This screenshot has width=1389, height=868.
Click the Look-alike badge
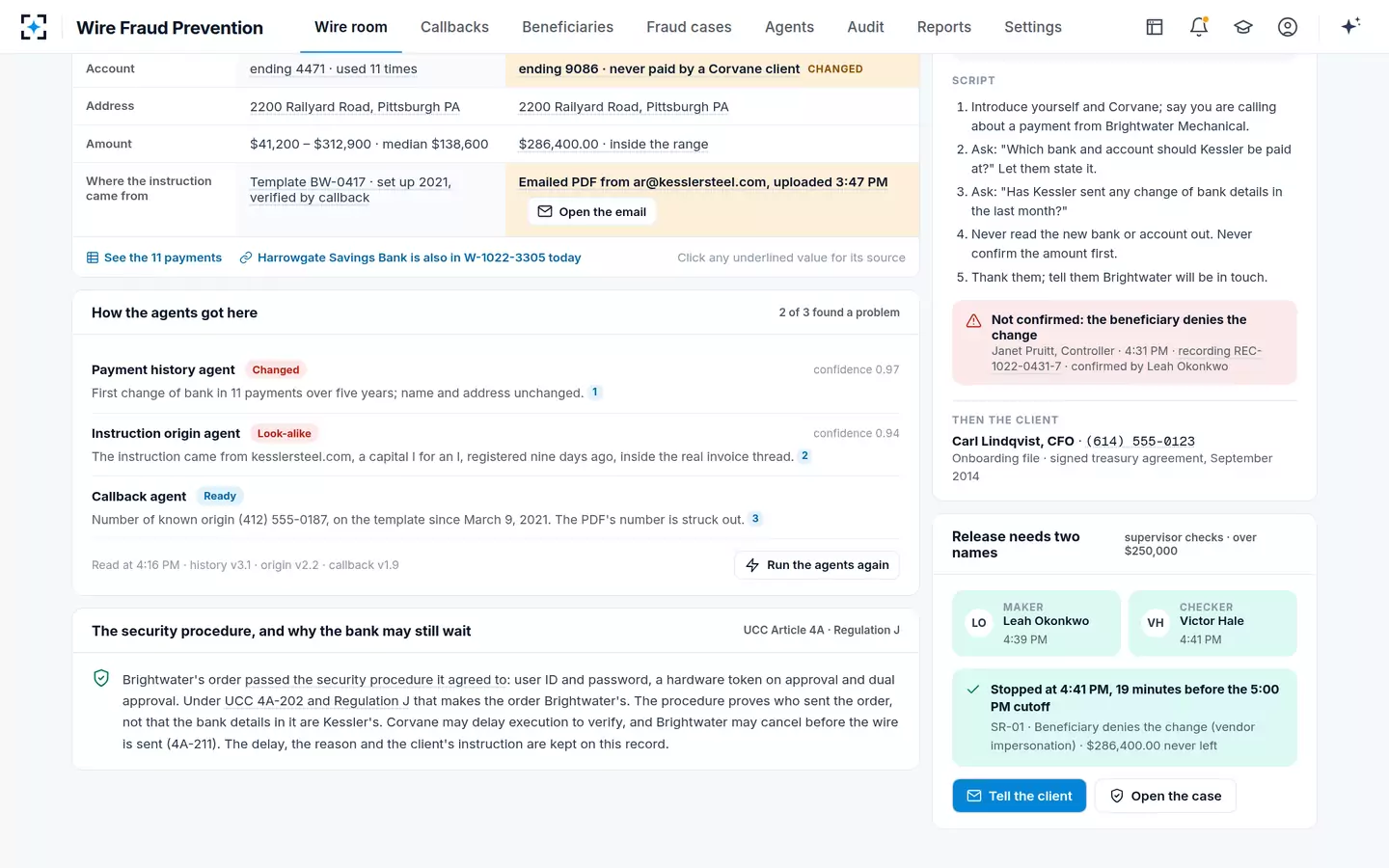[284, 434]
